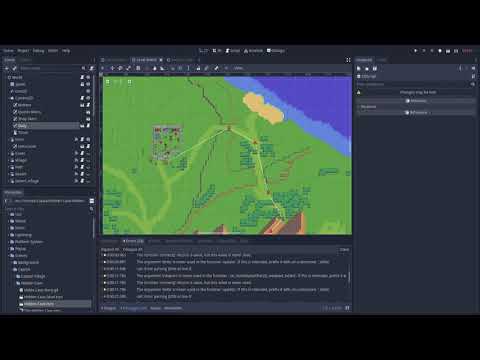Viewport: 480px width, 360px height.
Task: Switch to the Script workspace
Action: coord(233,51)
